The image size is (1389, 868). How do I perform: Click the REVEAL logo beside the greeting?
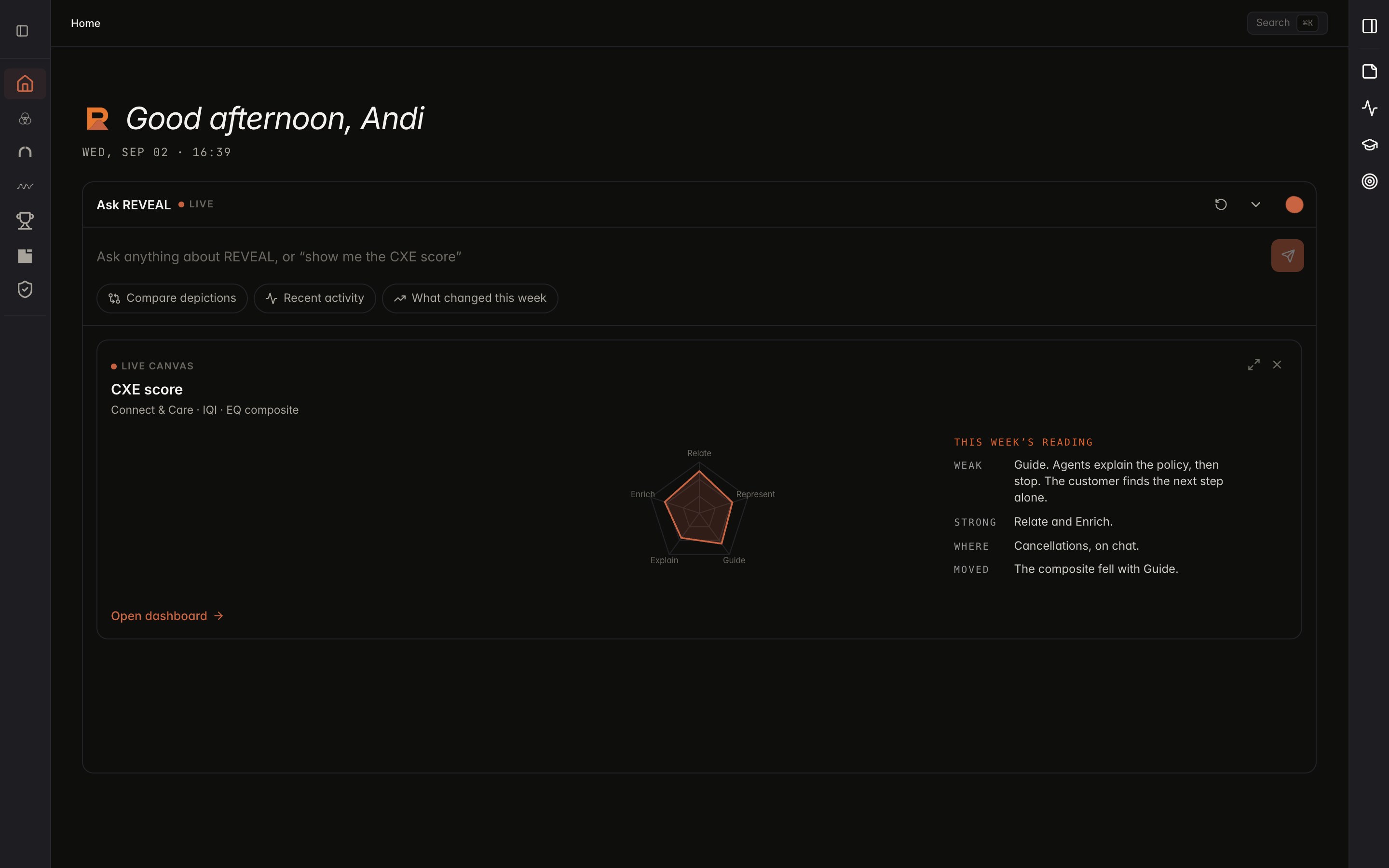pyautogui.click(x=97, y=118)
